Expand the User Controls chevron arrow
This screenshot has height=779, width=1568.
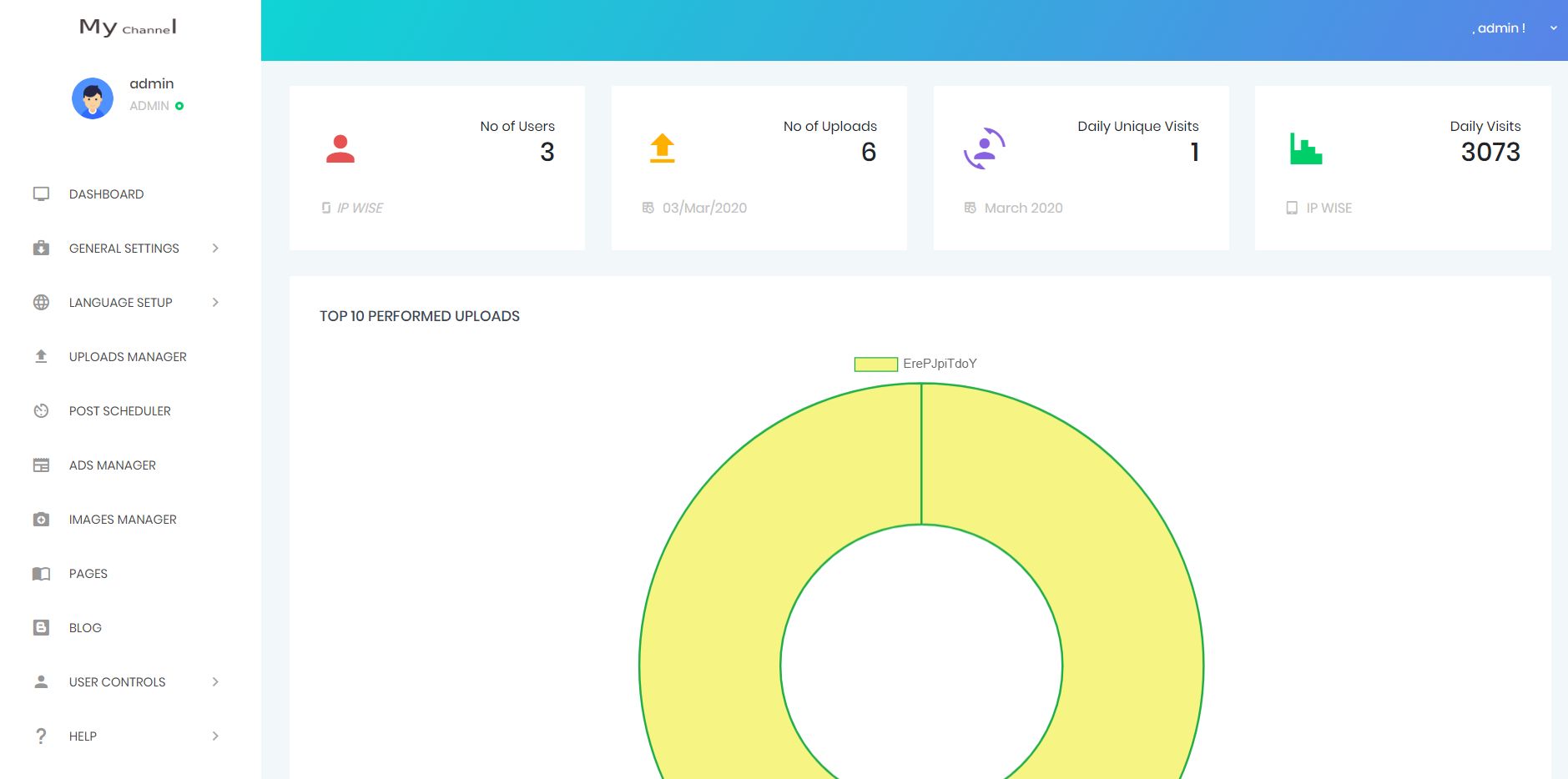point(215,682)
